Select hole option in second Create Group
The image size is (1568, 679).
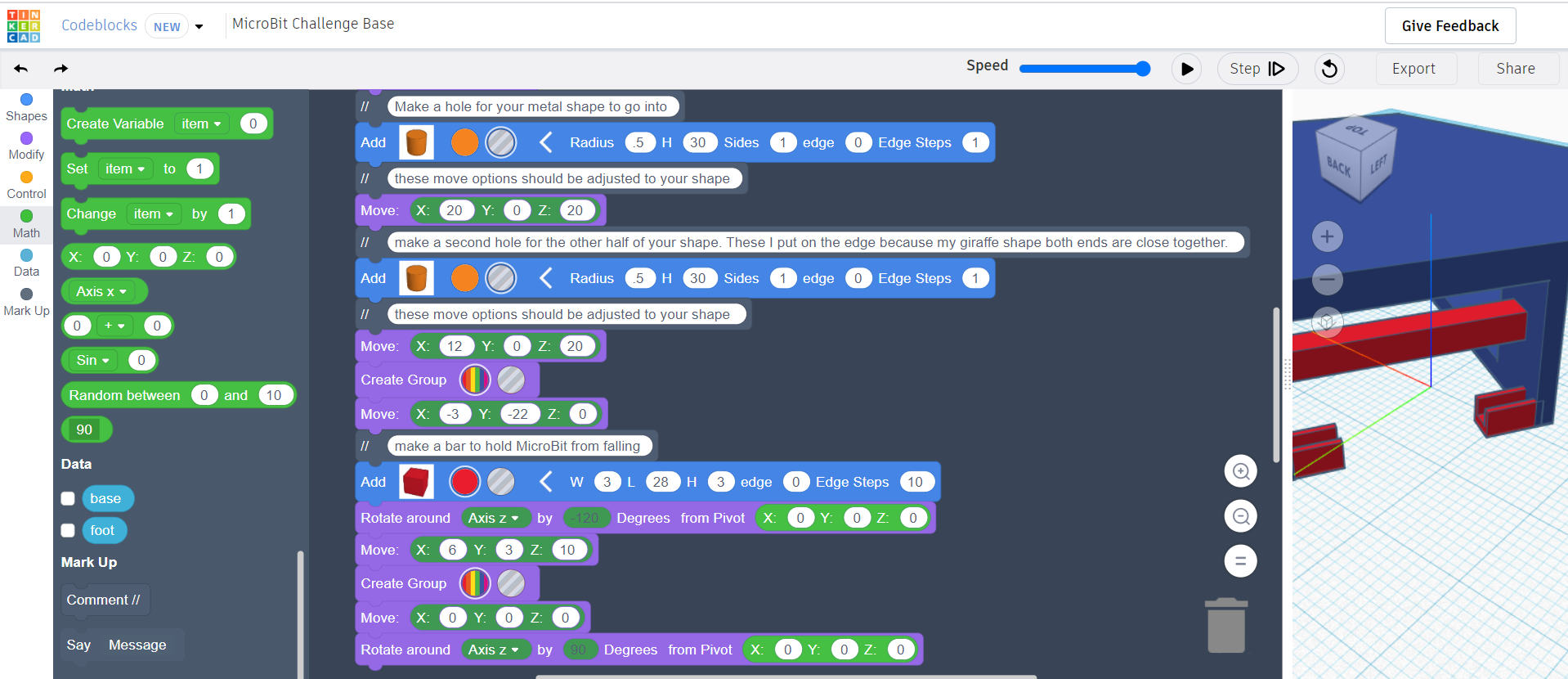pyautogui.click(x=511, y=583)
